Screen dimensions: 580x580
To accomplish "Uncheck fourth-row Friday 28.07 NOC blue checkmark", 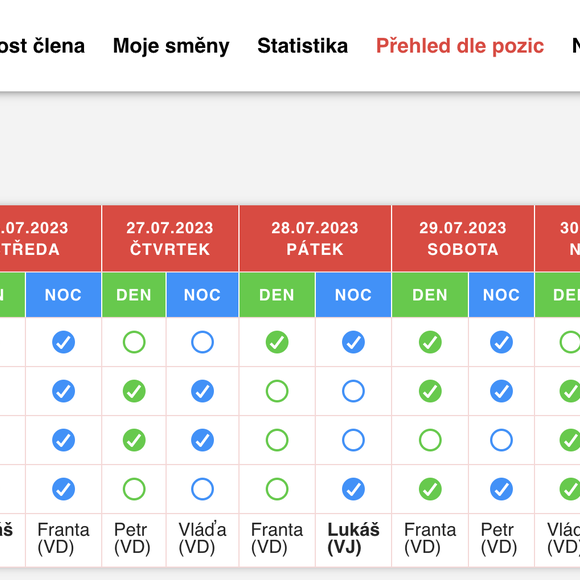I will [353, 489].
